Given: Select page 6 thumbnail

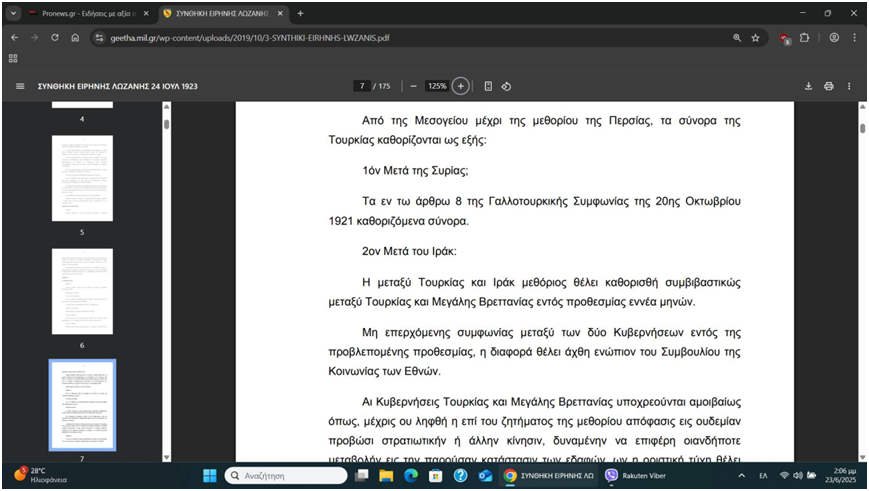Looking at the screenshot, I should pyautogui.click(x=82, y=291).
